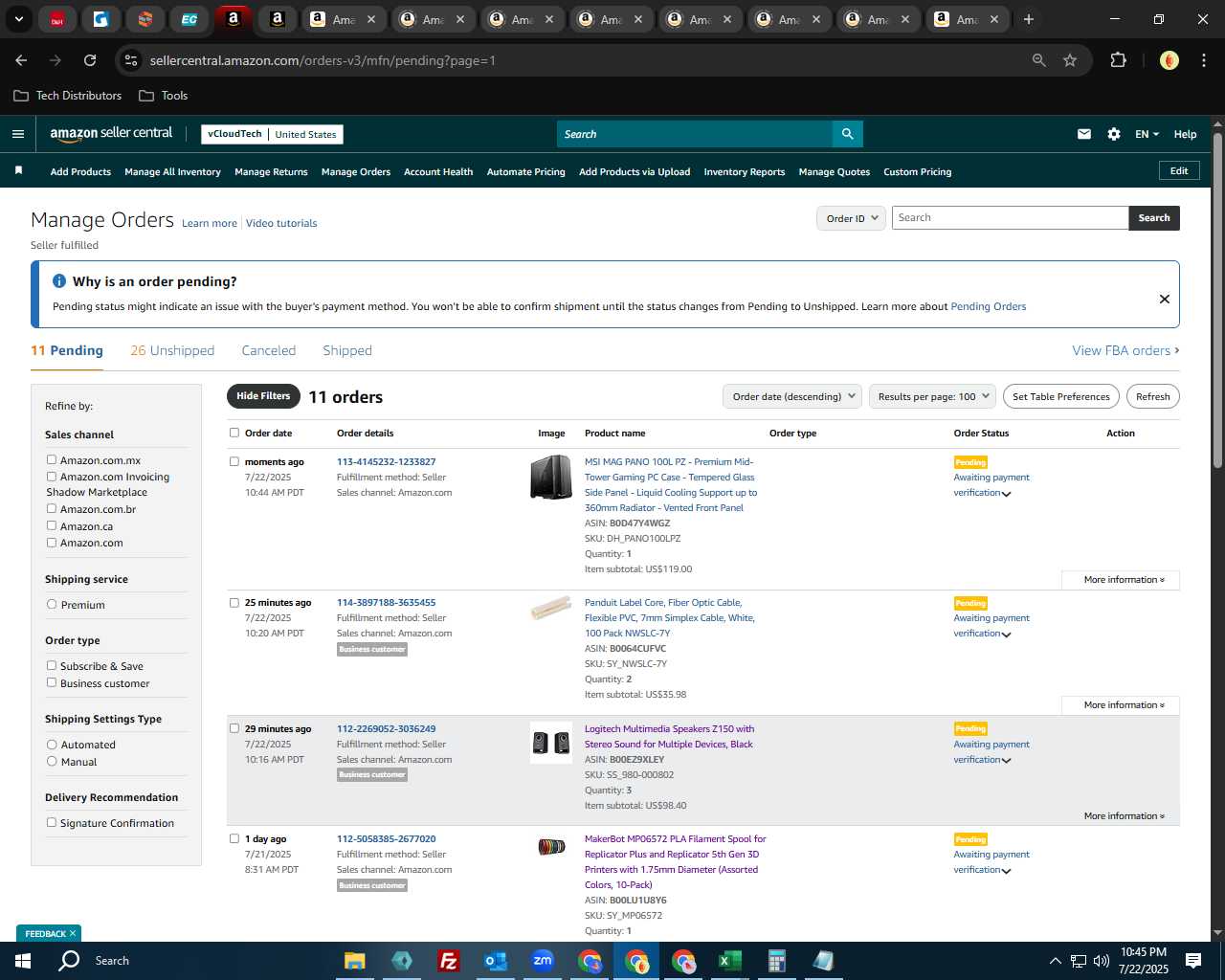Open Outlook from taskbar
Image resolution: width=1225 pixels, height=980 pixels.
click(495, 961)
